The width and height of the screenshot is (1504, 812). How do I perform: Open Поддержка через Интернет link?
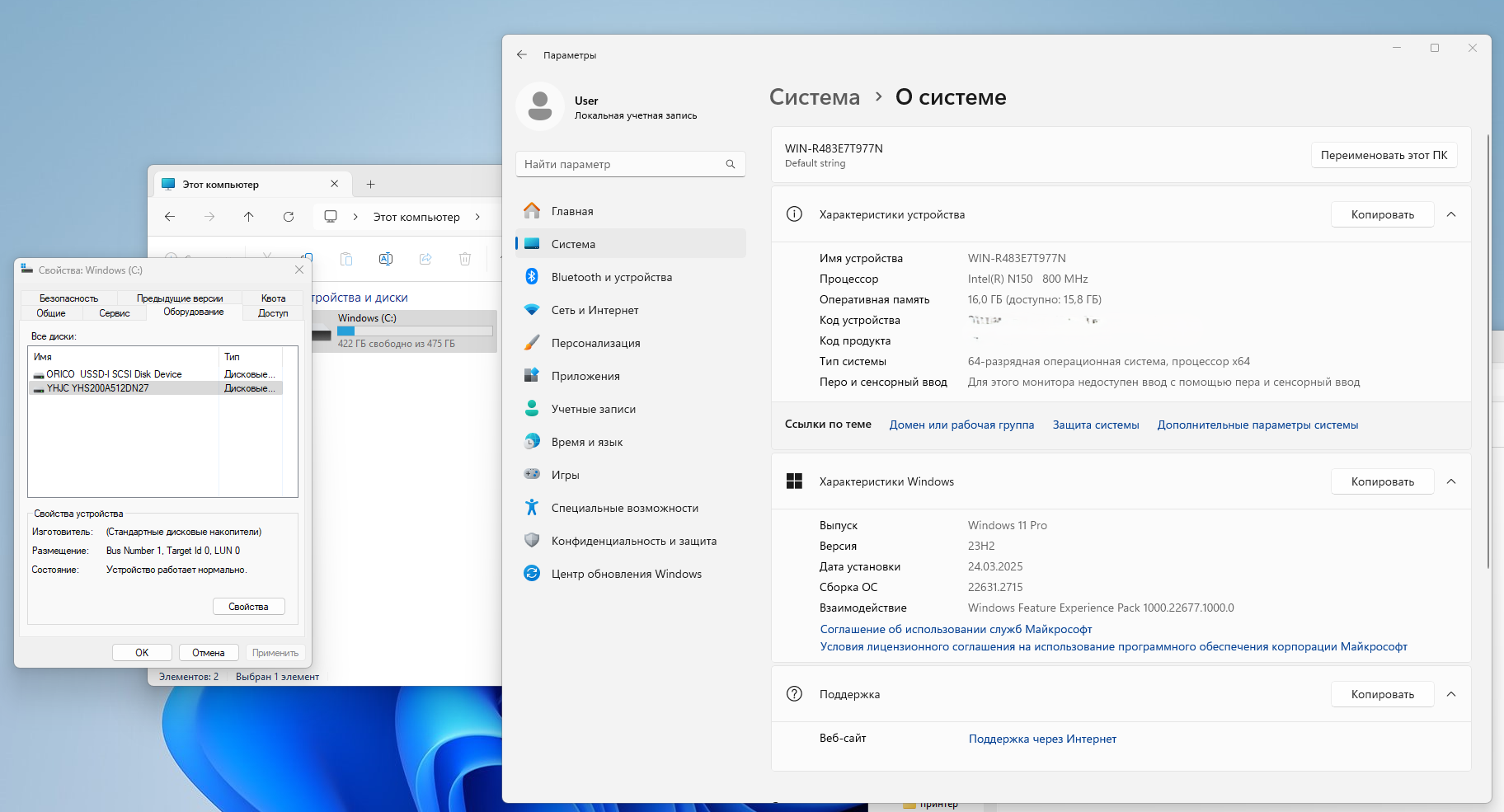[x=1042, y=739]
